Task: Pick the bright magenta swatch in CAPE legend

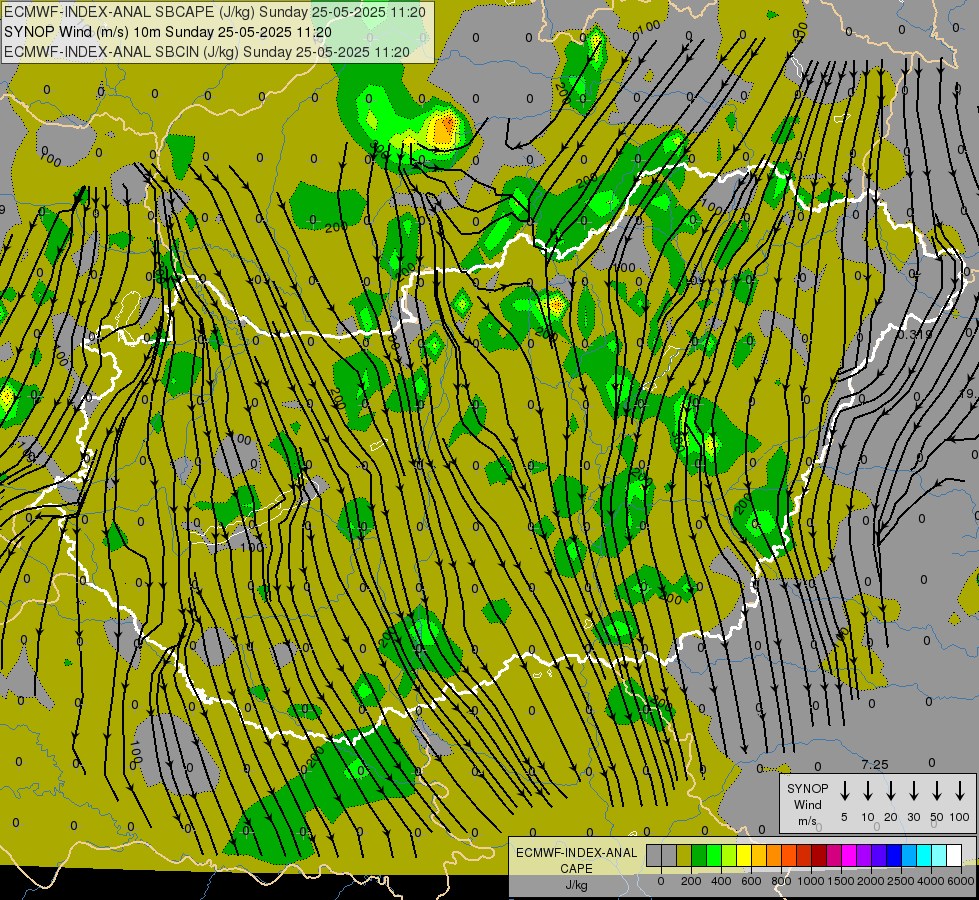Action: click(x=850, y=855)
